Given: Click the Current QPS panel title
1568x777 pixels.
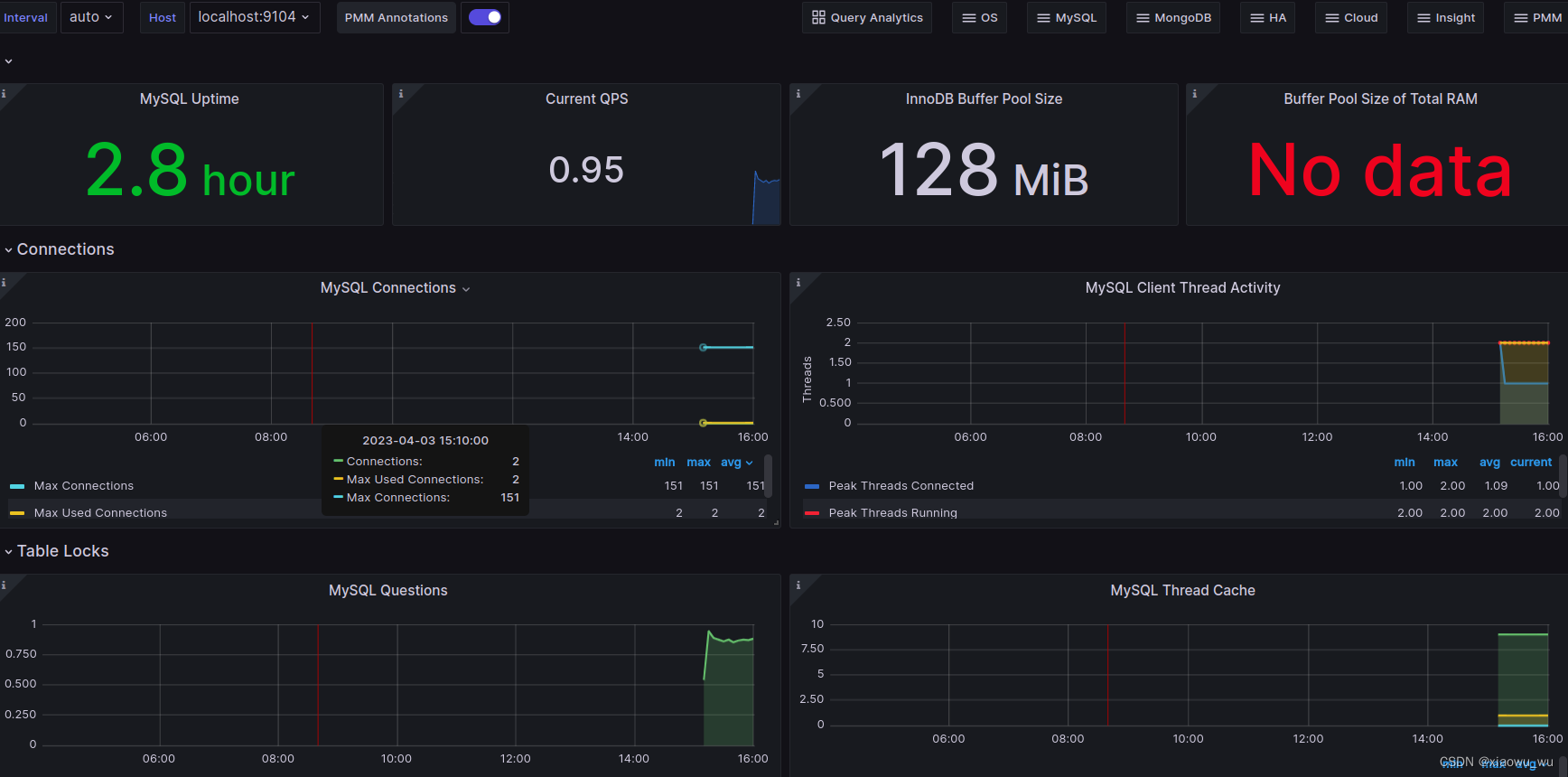Looking at the screenshot, I should click(x=587, y=99).
